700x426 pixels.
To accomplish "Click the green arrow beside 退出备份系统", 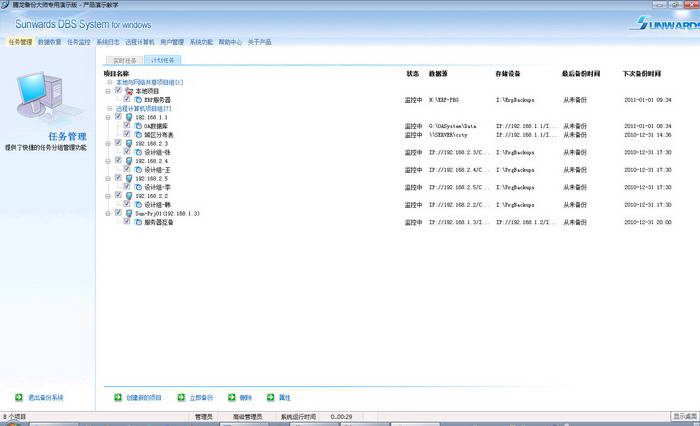I will tap(19, 397).
